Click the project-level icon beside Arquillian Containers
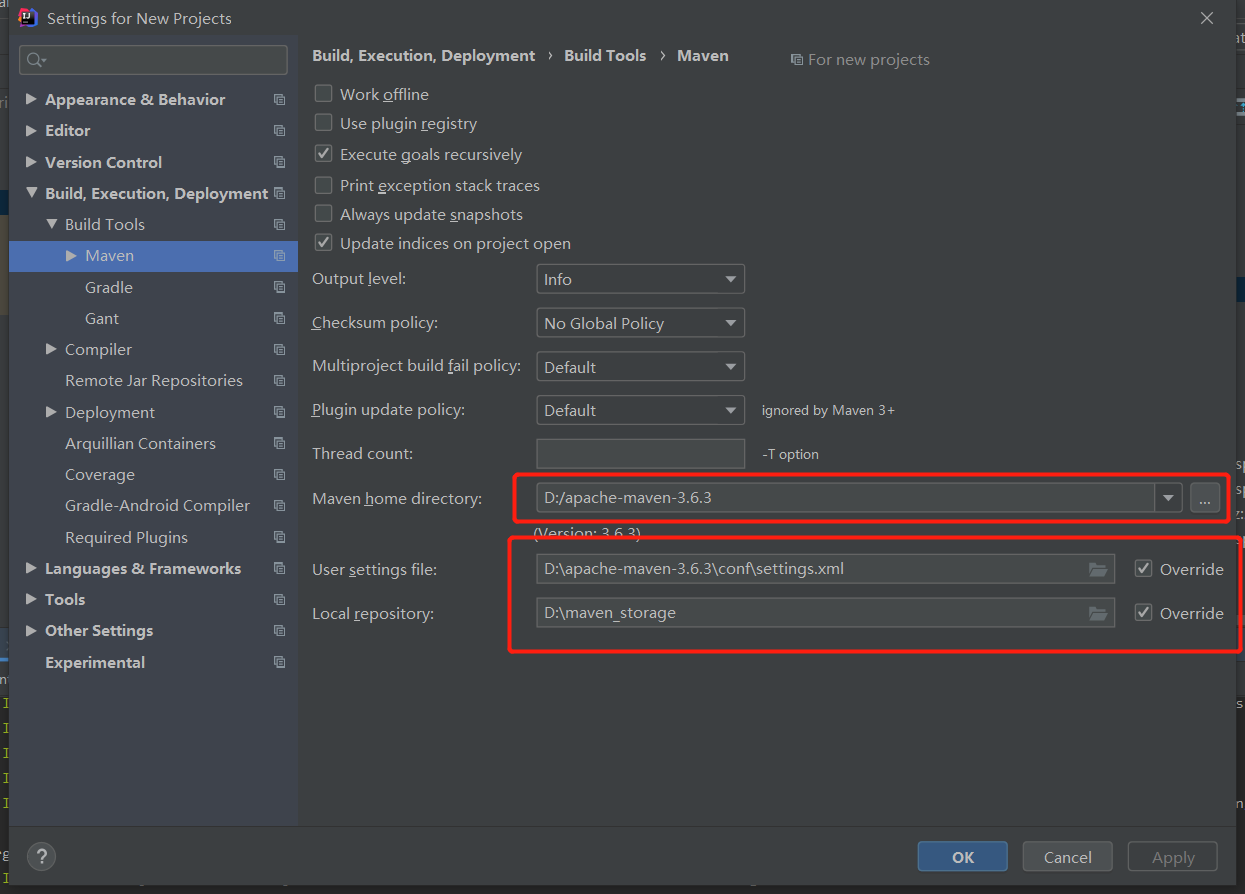 (x=279, y=443)
